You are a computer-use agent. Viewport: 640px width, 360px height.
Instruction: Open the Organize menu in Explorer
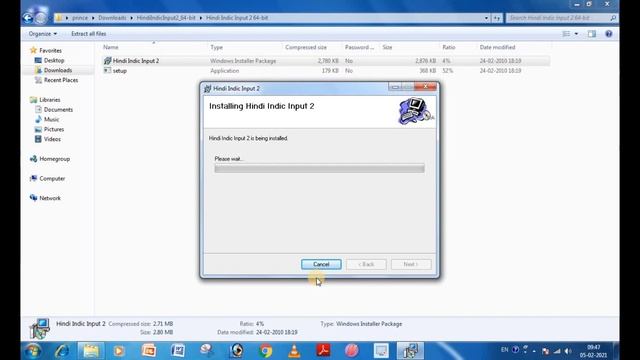tap(42, 34)
